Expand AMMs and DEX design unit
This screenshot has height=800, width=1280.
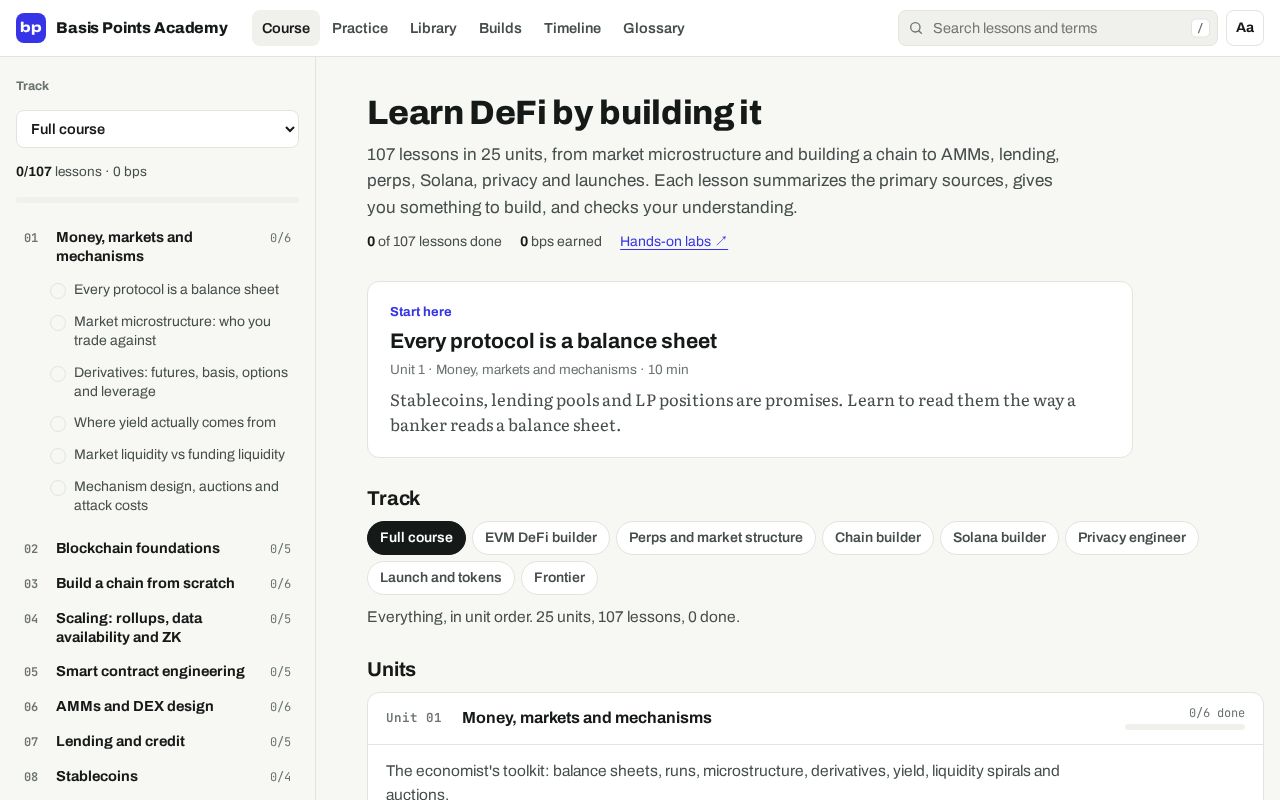157,707
